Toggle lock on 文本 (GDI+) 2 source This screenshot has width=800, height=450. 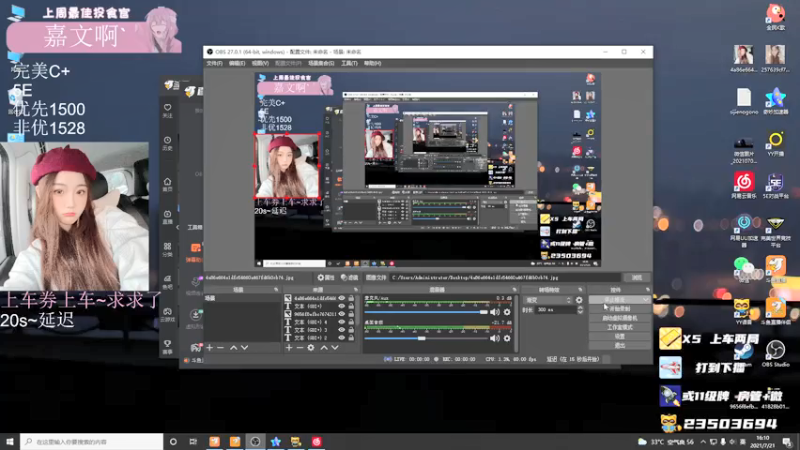click(351, 338)
